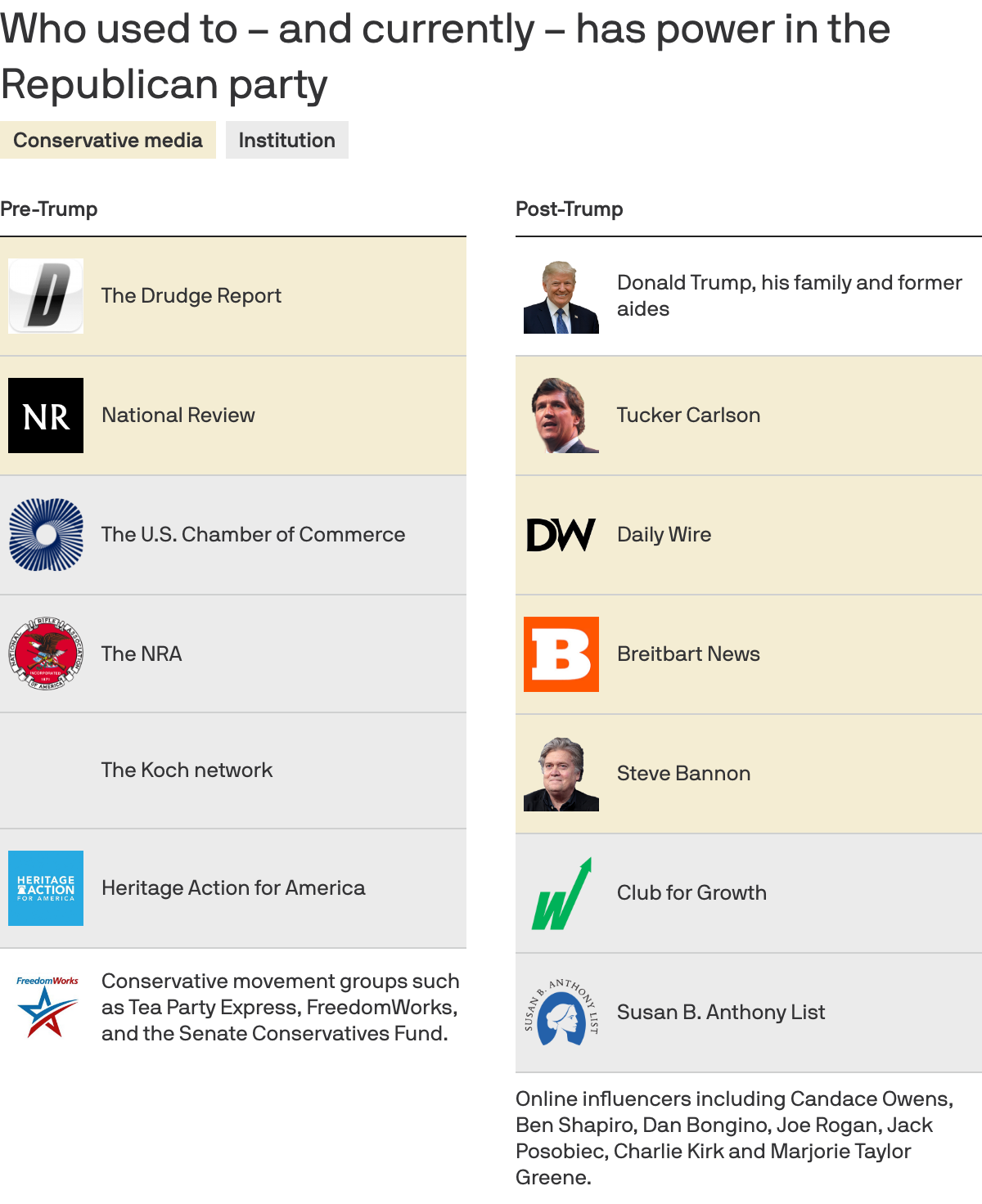The height and width of the screenshot is (1204, 982).
Task: Click the National Review NR logo
Action: 46,416
